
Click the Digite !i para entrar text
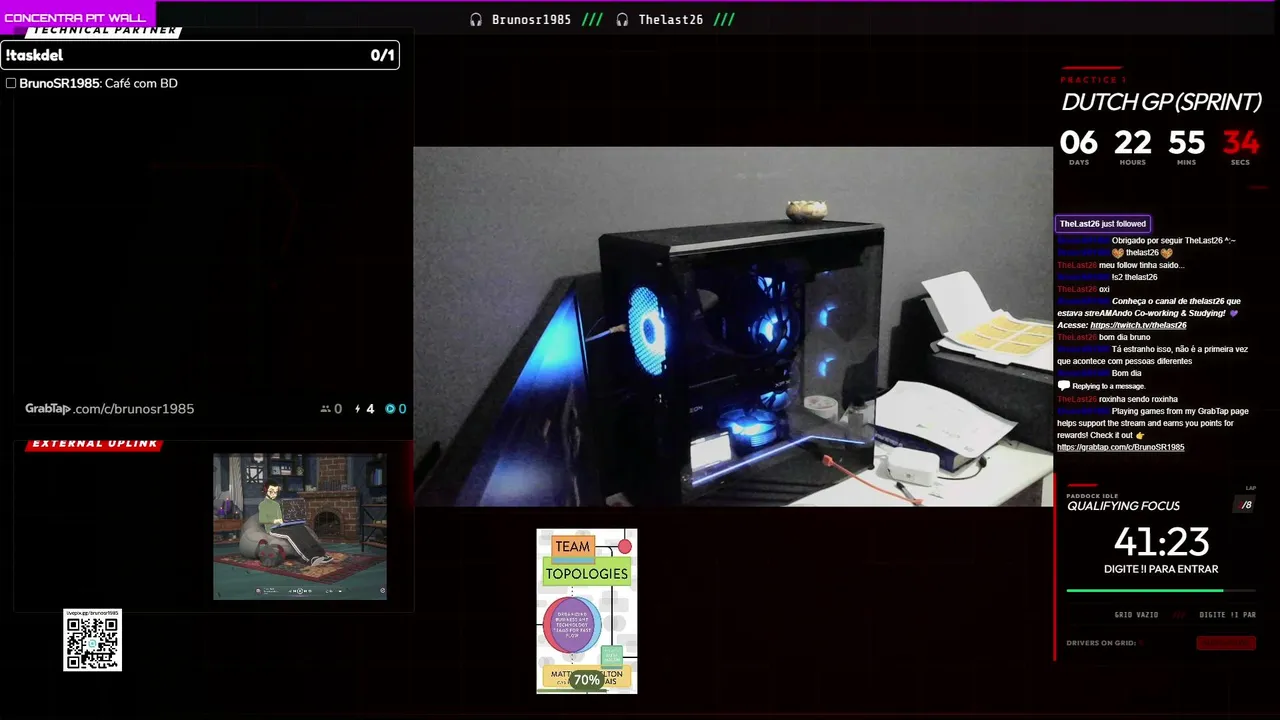coord(1161,569)
